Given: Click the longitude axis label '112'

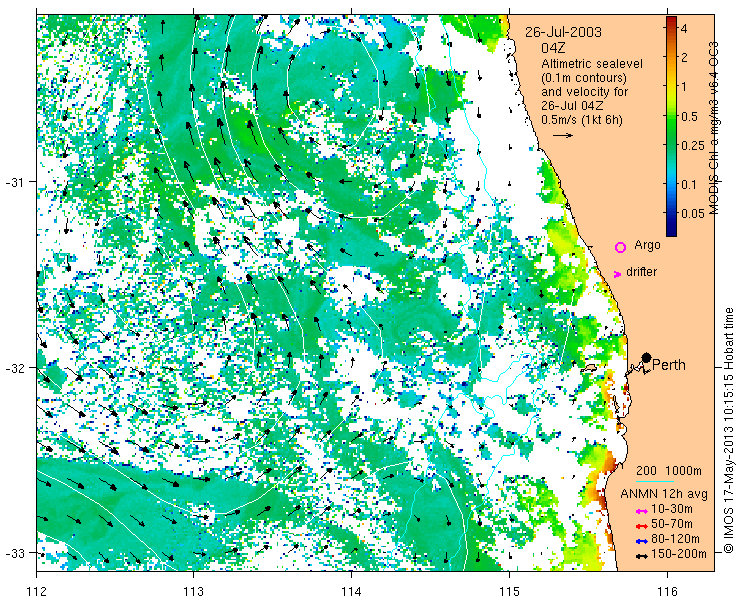Looking at the screenshot, I should click(x=36, y=591).
